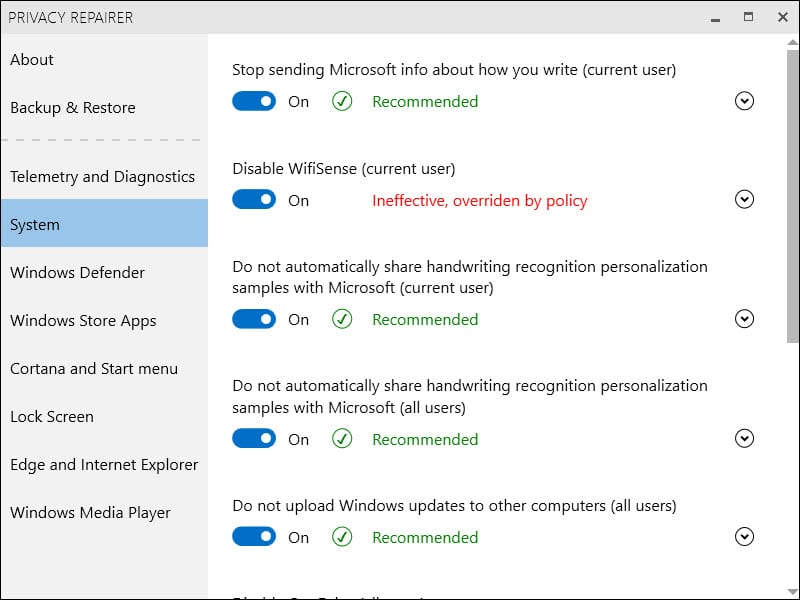800x600 pixels.
Task: Open the Telemetry and Diagnostics section
Action: 104,177
